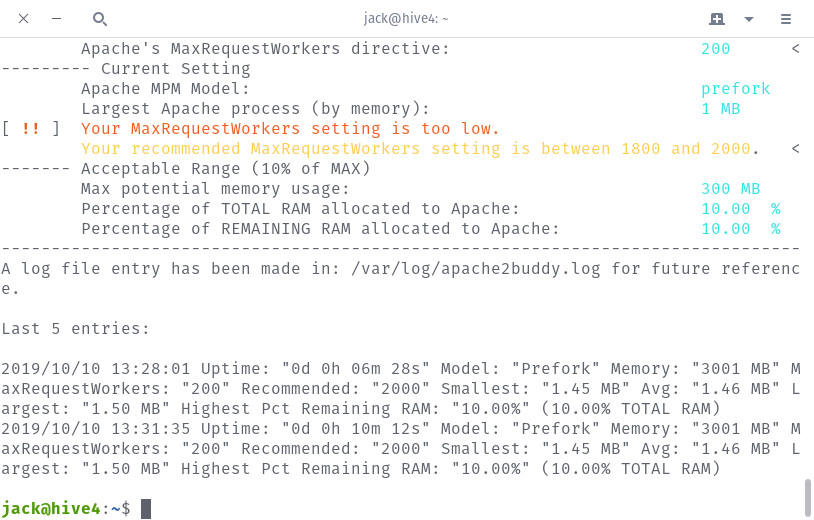Screen dimensions: 814x520
Task: Open the terminal search tool
Action: (x=100, y=19)
